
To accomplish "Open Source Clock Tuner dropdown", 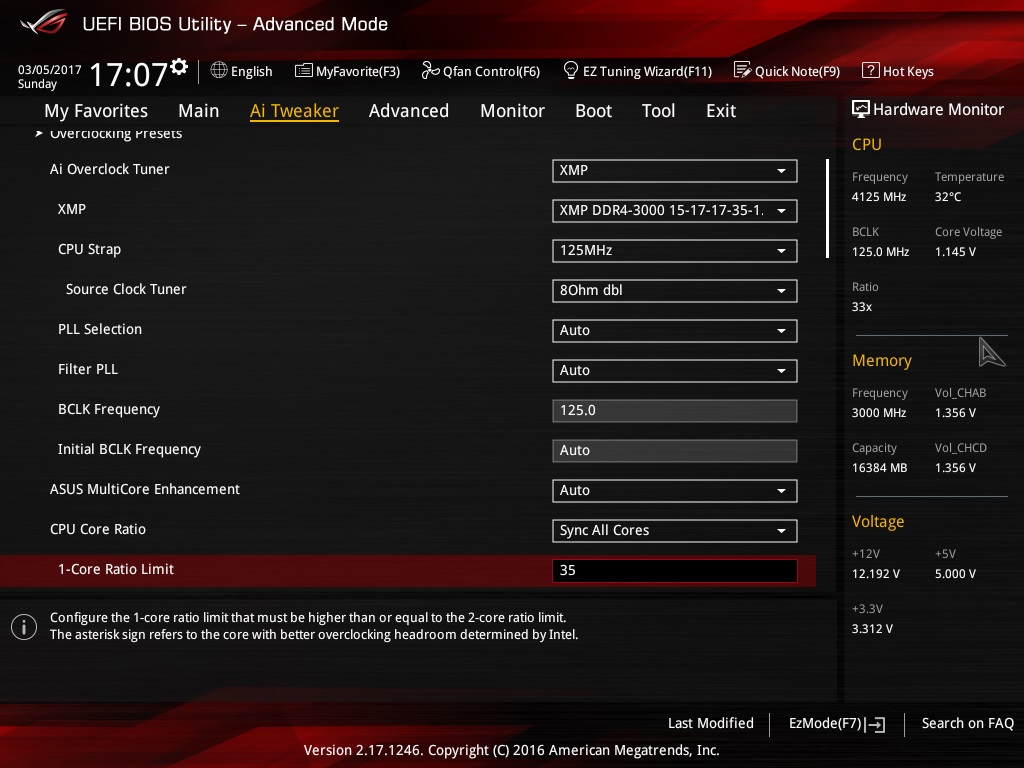I will click(x=675, y=291).
